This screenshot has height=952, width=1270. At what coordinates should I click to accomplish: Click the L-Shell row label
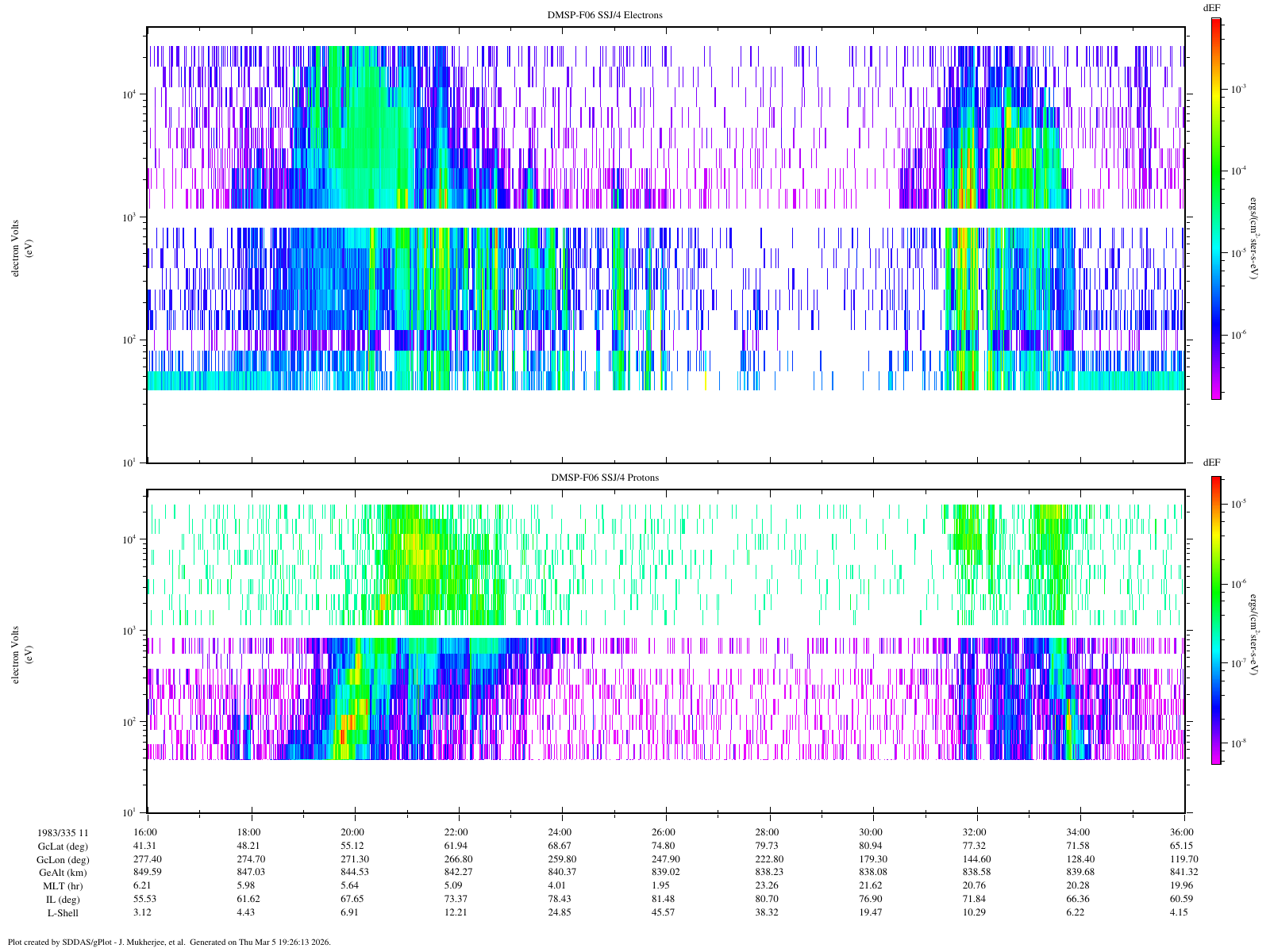(63, 913)
